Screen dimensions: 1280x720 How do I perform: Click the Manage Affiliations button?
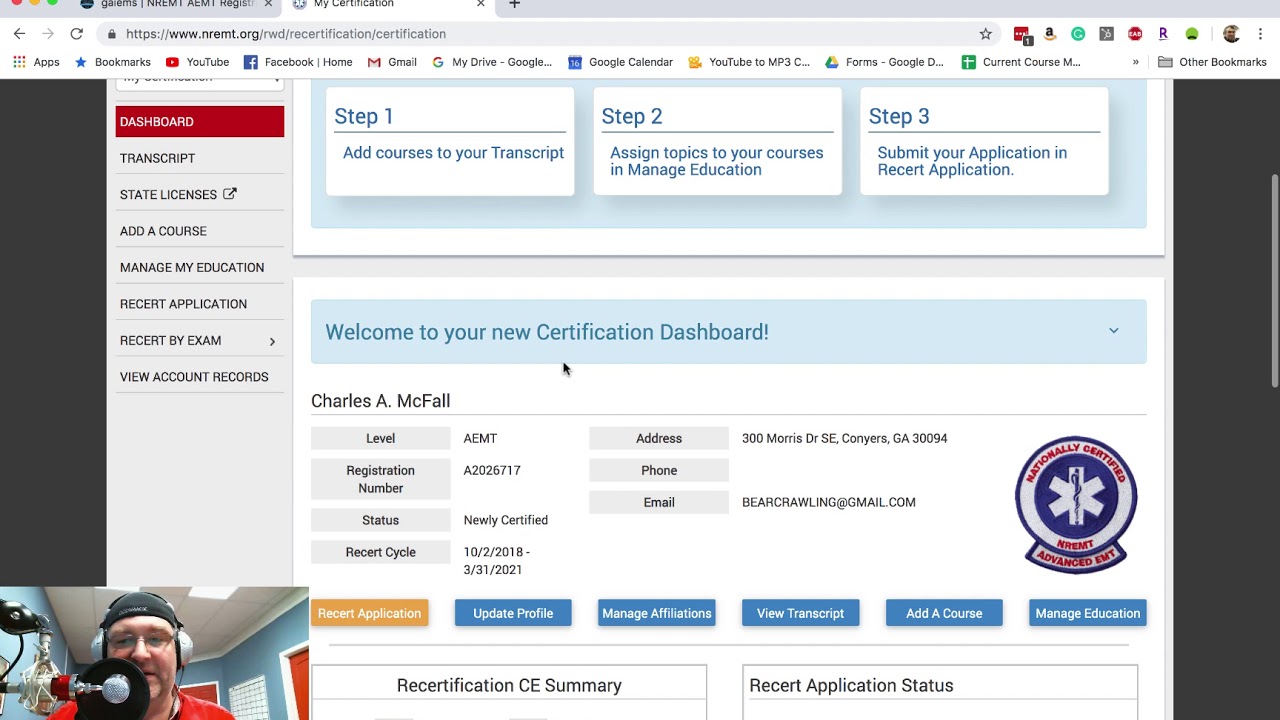pos(657,614)
